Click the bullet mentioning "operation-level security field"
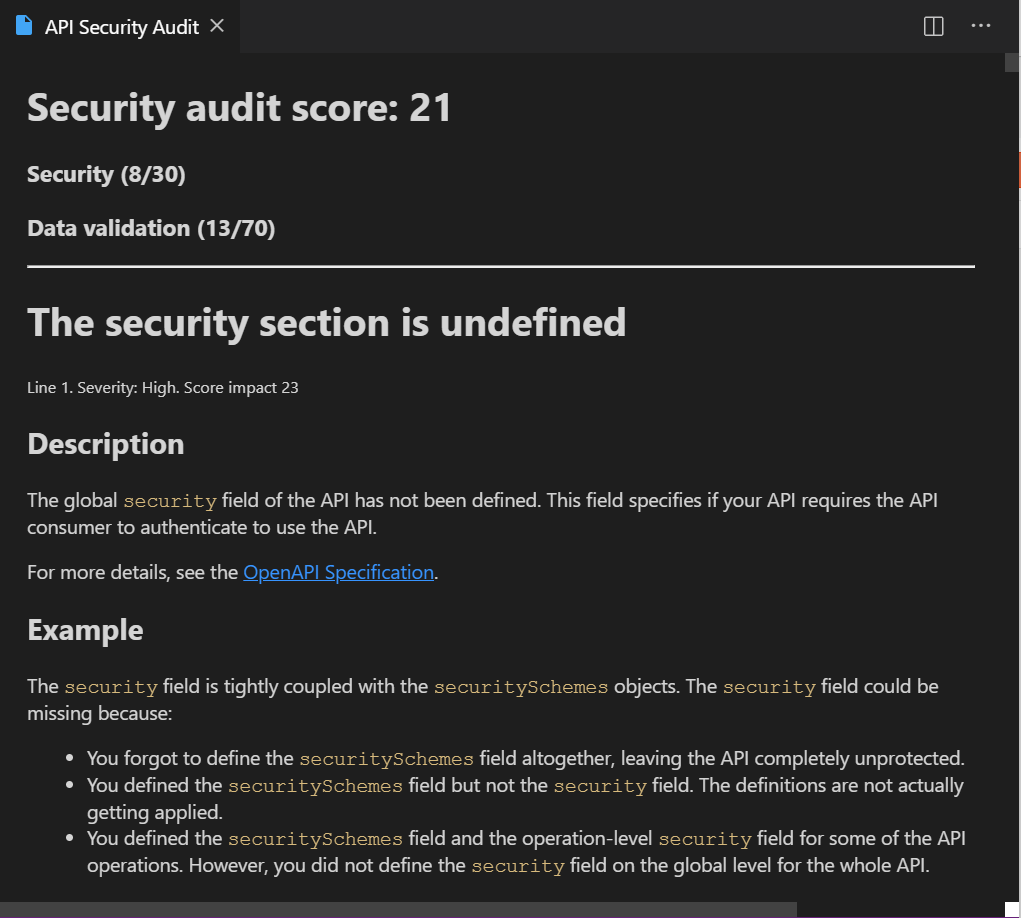 point(525,851)
